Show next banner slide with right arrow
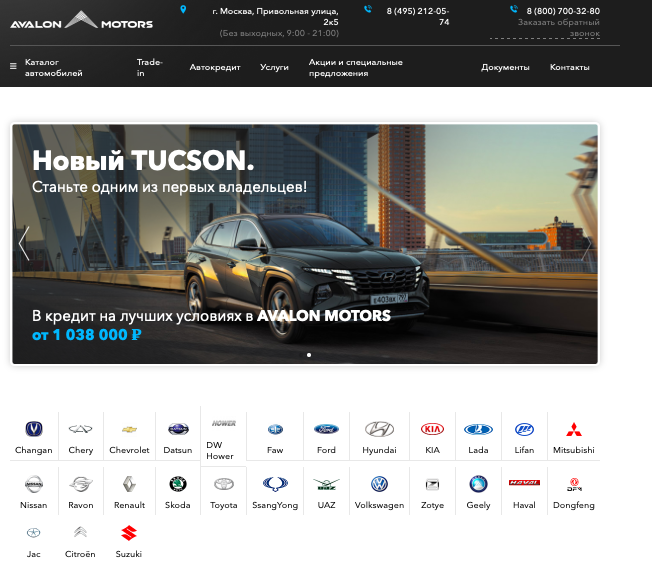The image size is (652, 588). tap(586, 244)
